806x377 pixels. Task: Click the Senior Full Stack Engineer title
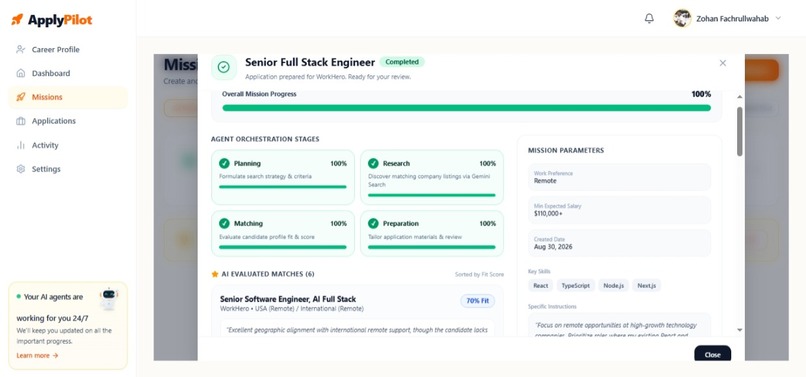tap(310, 62)
